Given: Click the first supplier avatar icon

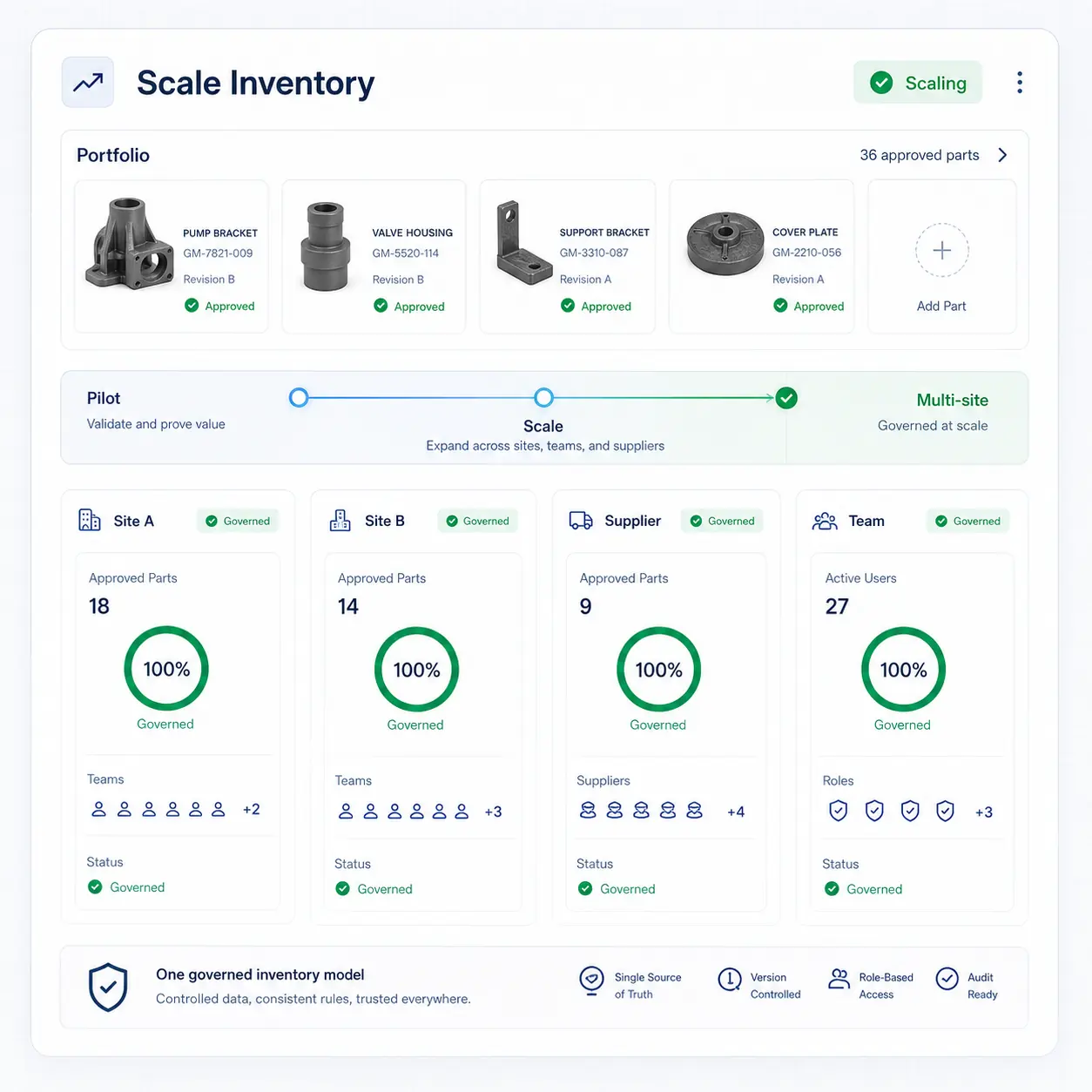Looking at the screenshot, I should [x=589, y=811].
